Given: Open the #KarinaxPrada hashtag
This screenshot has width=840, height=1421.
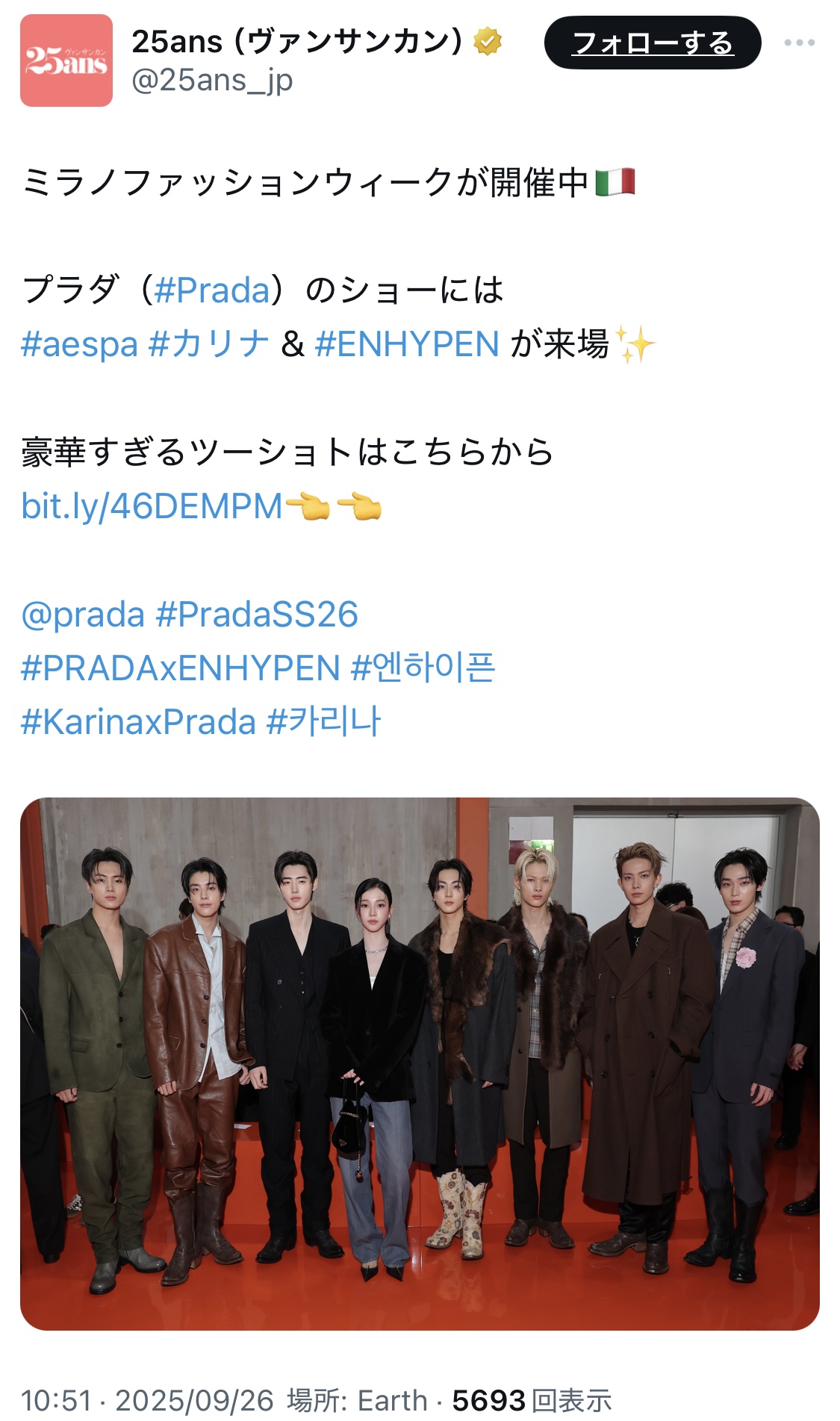Looking at the screenshot, I should 139,722.
